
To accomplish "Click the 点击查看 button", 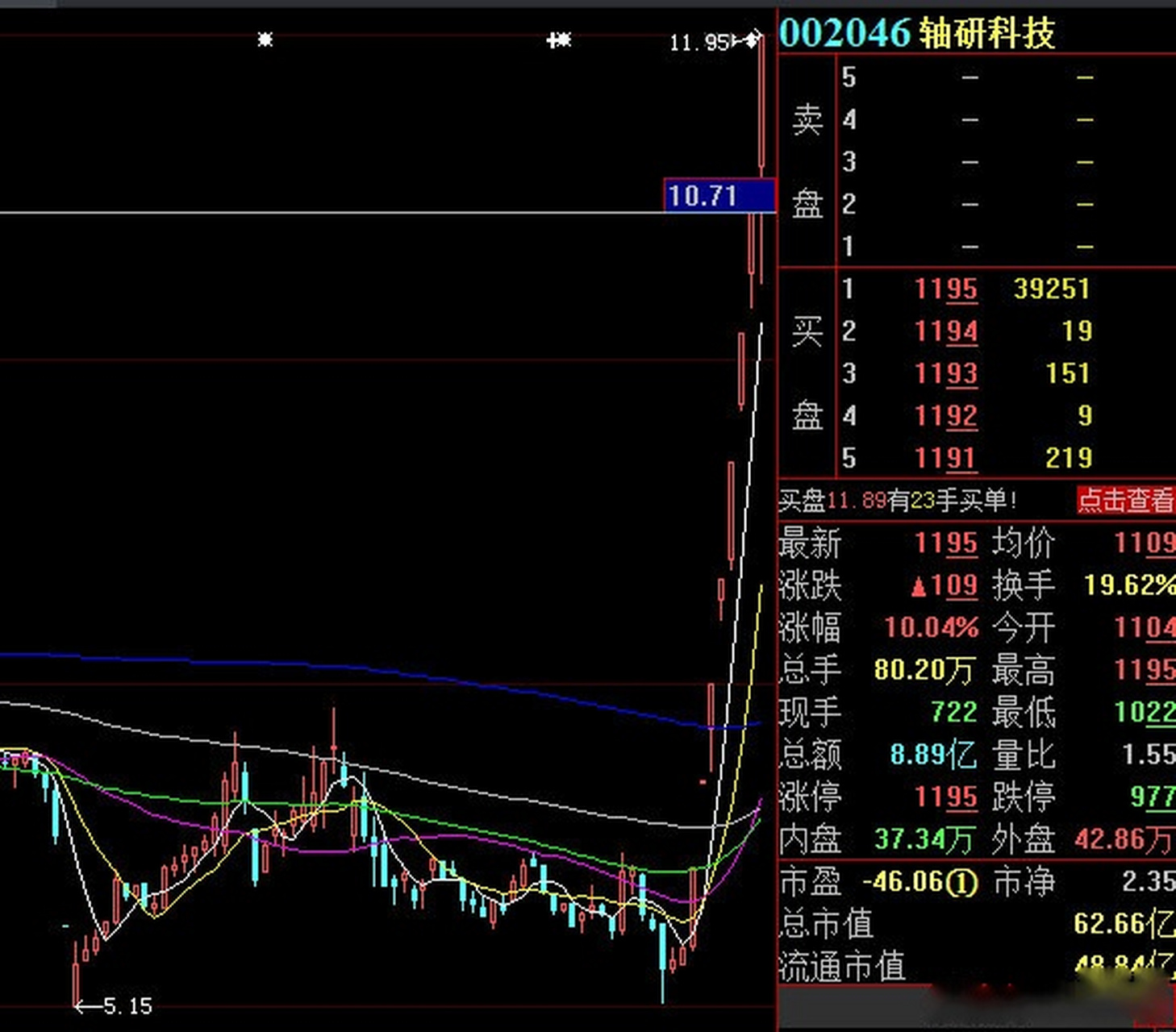I will coord(1126,501).
